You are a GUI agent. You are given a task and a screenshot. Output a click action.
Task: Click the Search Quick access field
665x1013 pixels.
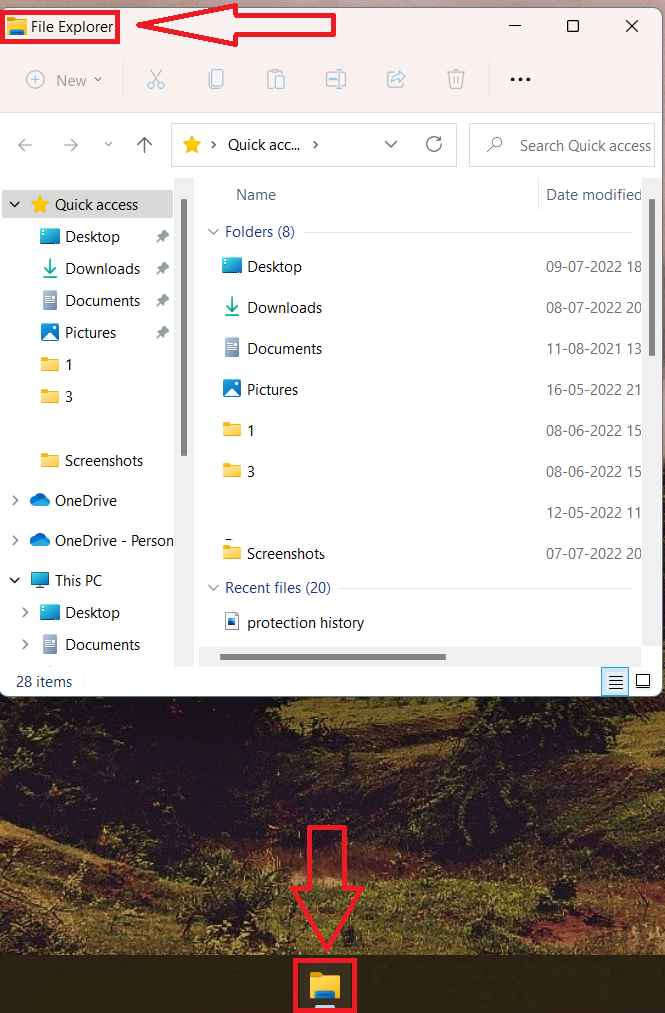(562, 145)
